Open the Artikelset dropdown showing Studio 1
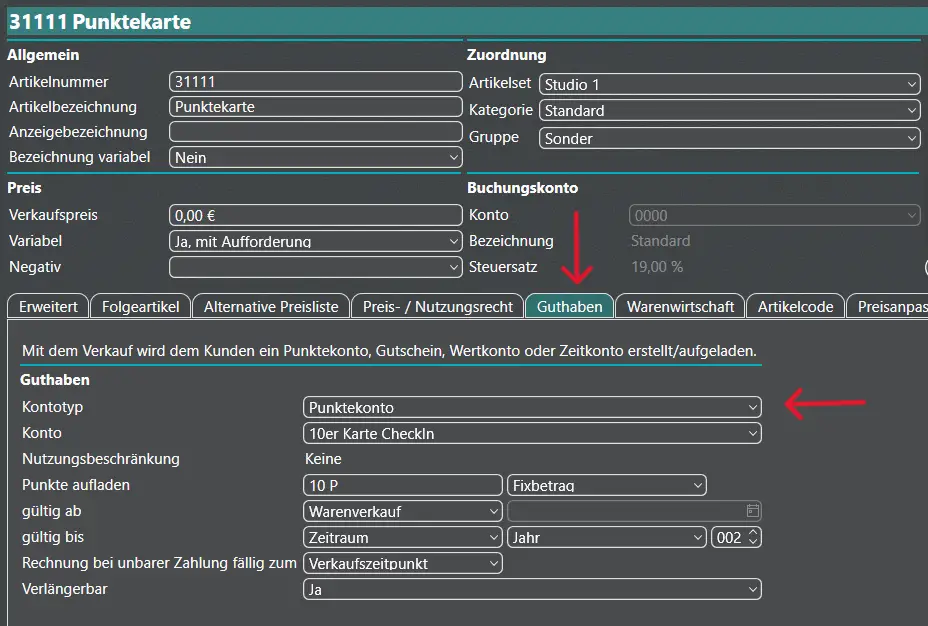The height and width of the screenshot is (626, 928). tap(730, 84)
